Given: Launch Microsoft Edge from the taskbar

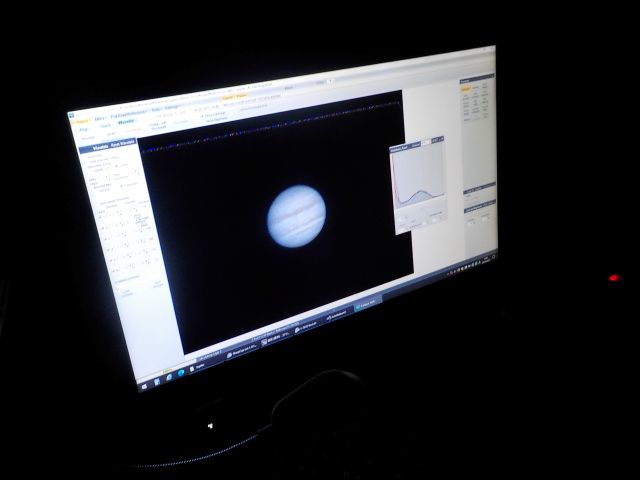Looking at the screenshot, I should (181, 375).
